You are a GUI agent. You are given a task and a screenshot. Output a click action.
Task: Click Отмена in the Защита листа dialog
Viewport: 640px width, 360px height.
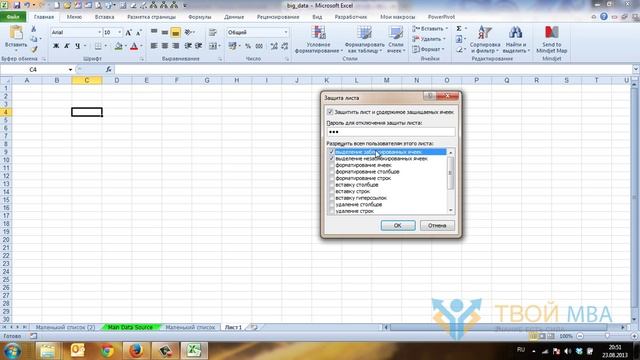437,225
